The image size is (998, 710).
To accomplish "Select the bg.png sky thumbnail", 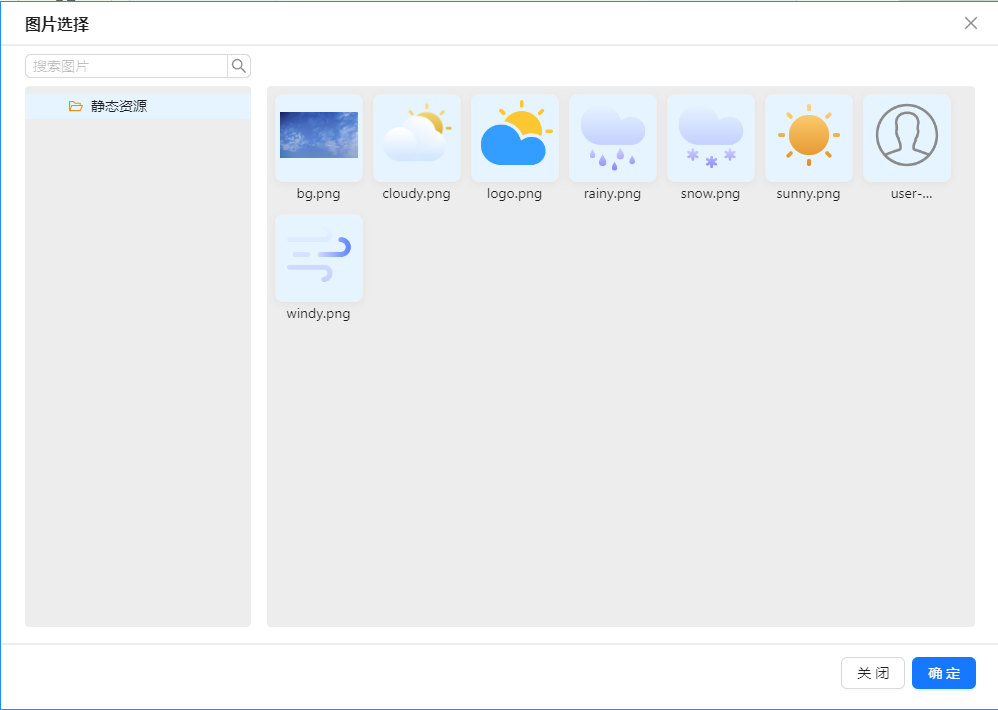I will pos(319,137).
